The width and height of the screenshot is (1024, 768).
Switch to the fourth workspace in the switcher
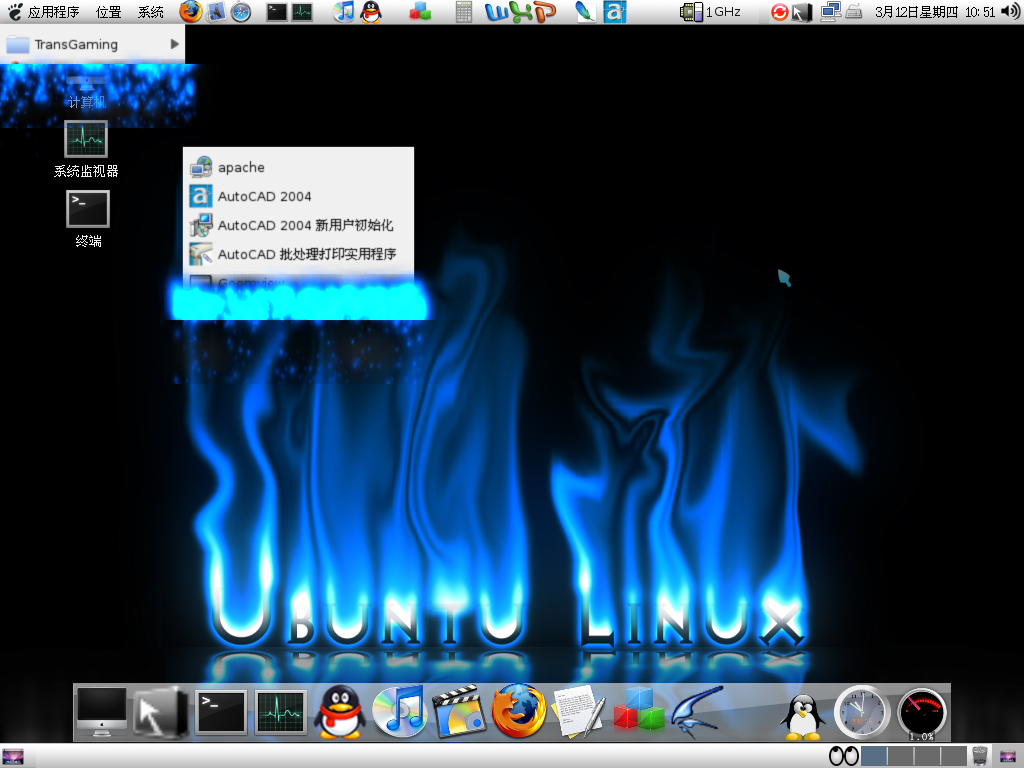pos(952,756)
